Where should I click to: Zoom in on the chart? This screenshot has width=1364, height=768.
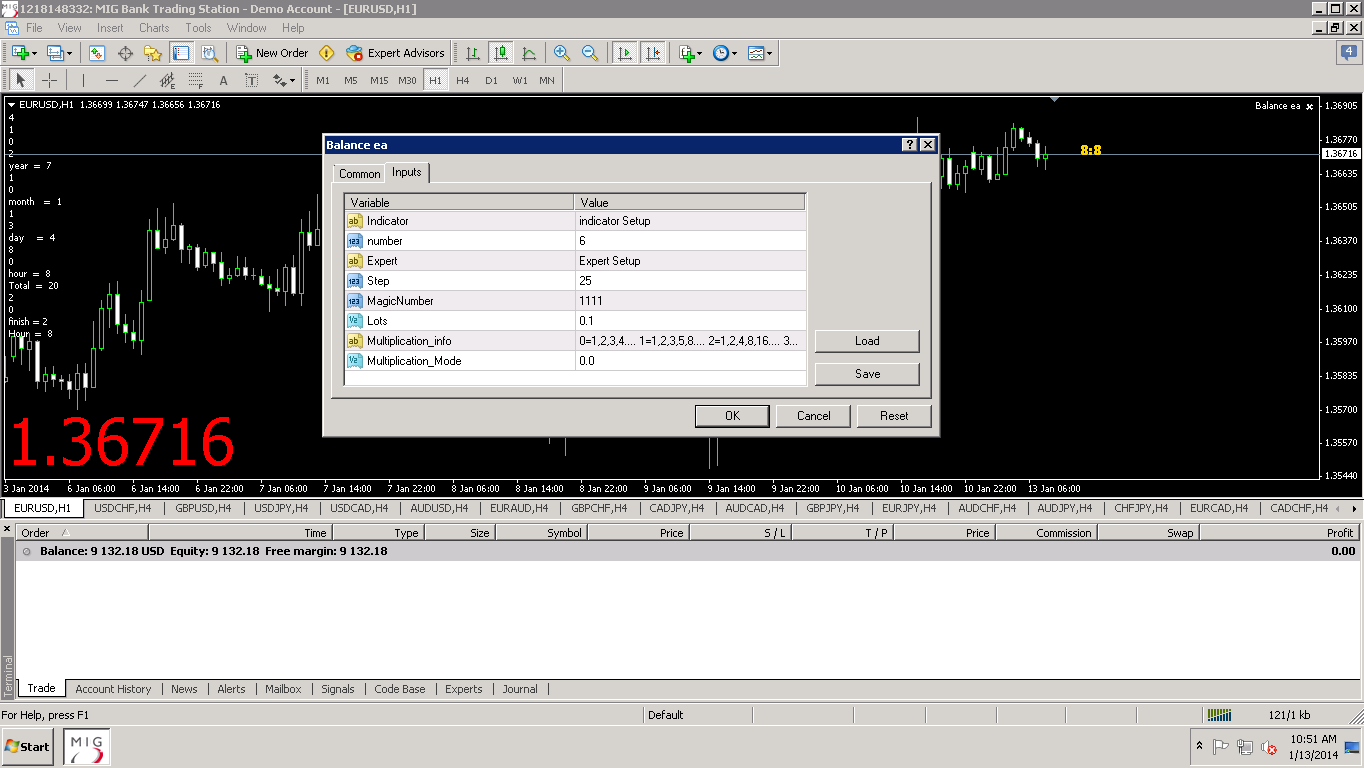click(562, 53)
